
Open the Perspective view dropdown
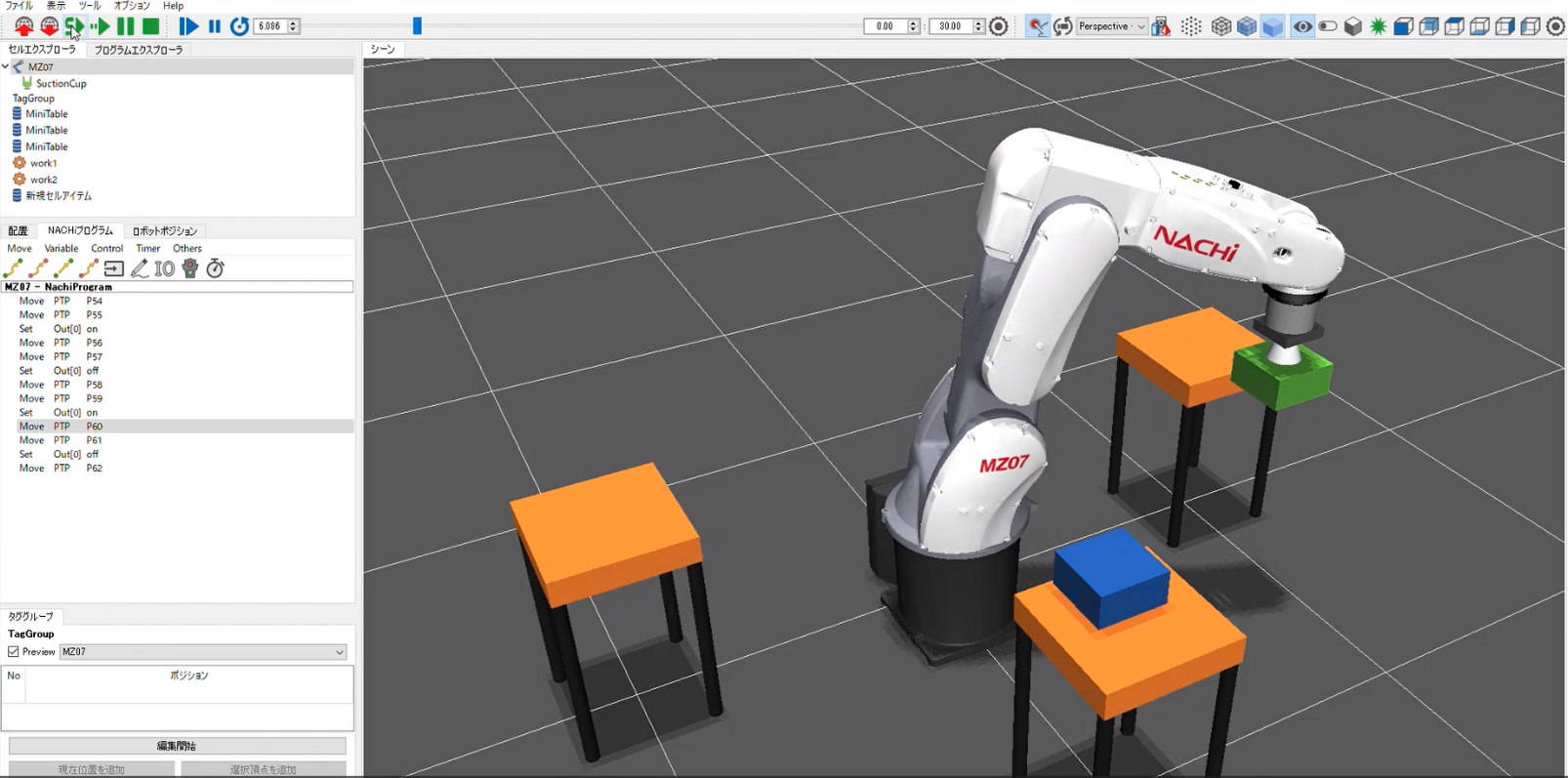click(x=1111, y=26)
